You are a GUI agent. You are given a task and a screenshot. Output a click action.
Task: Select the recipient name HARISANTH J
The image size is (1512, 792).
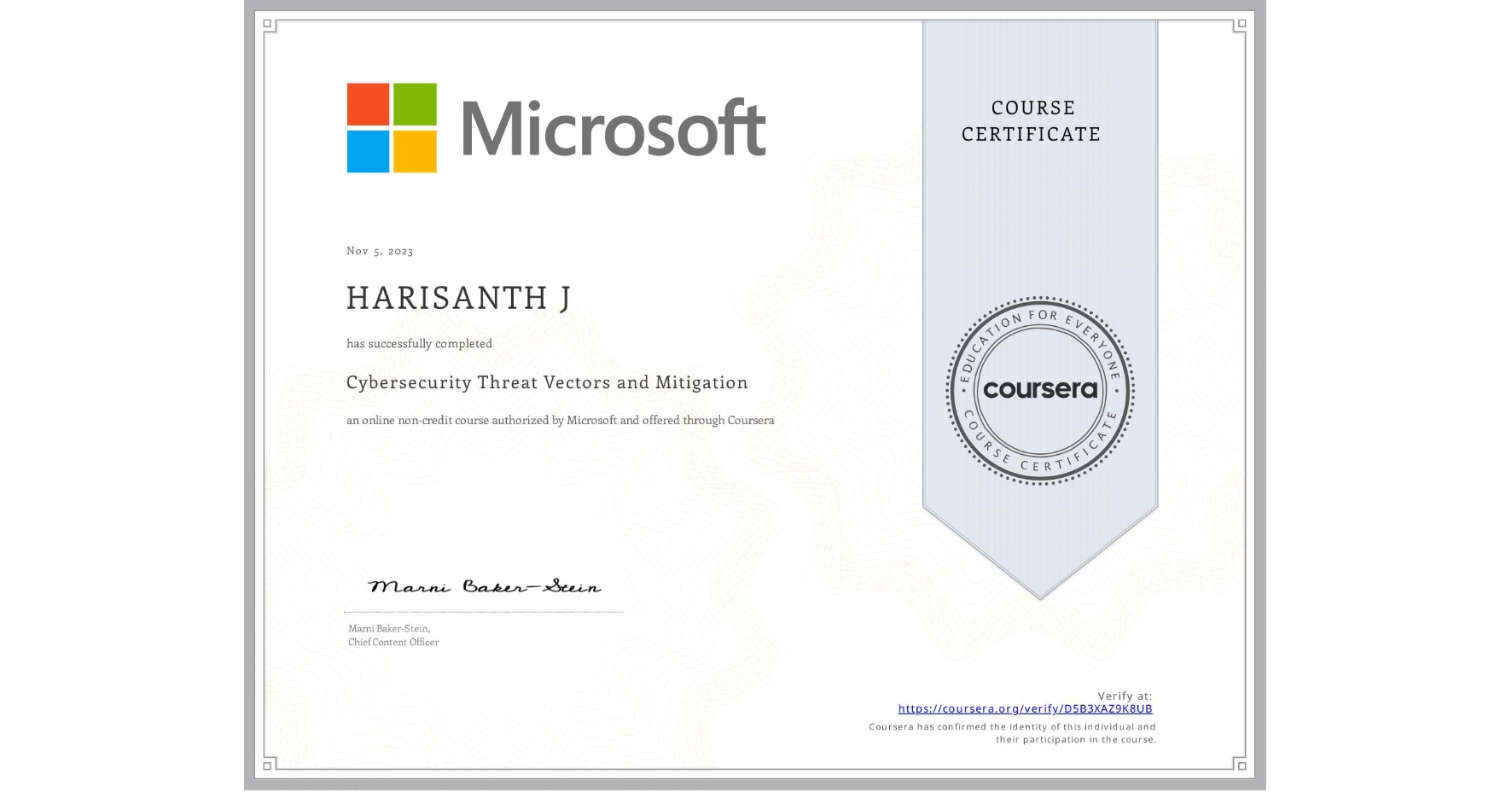460,297
